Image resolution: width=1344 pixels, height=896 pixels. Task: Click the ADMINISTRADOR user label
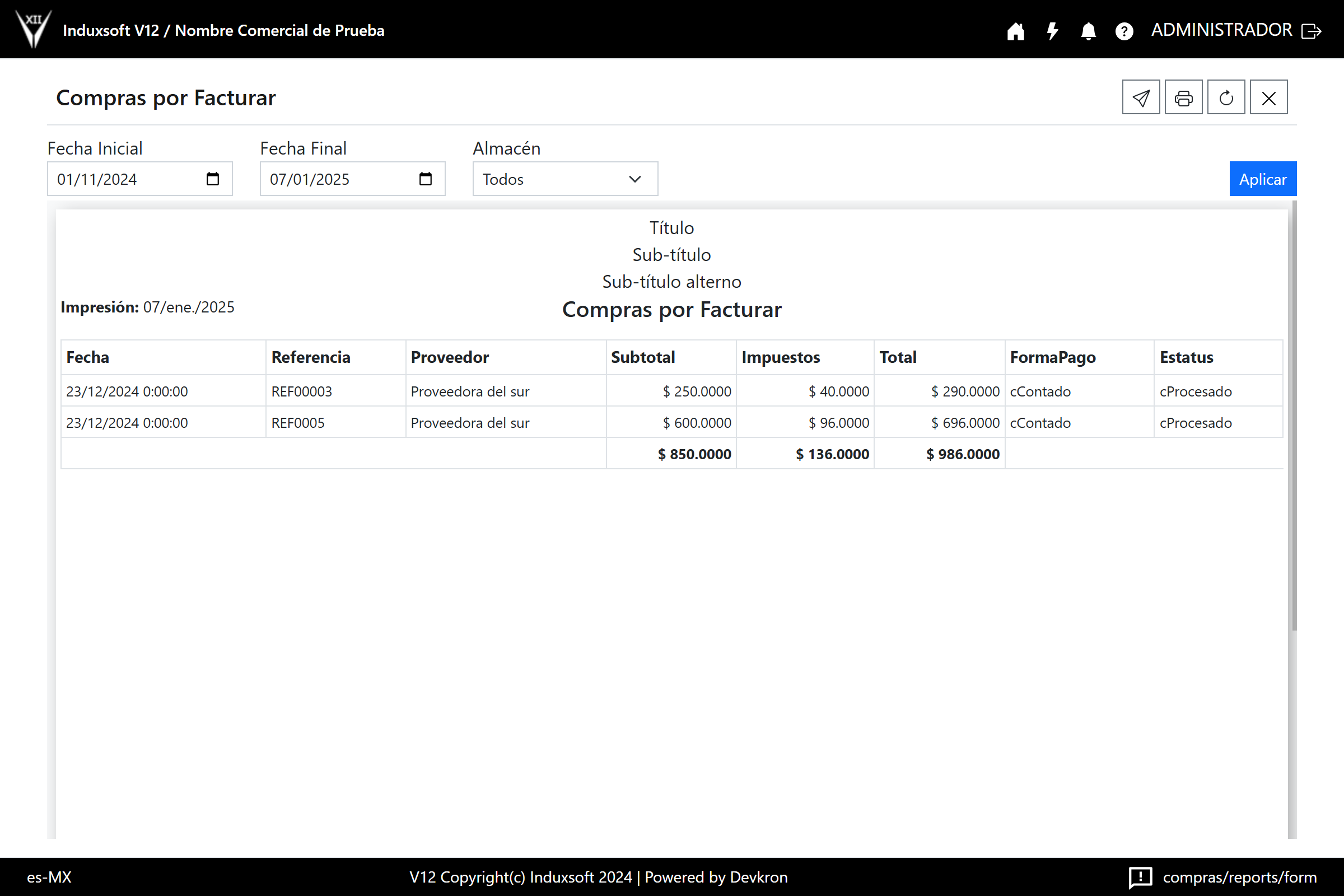click(x=1221, y=30)
